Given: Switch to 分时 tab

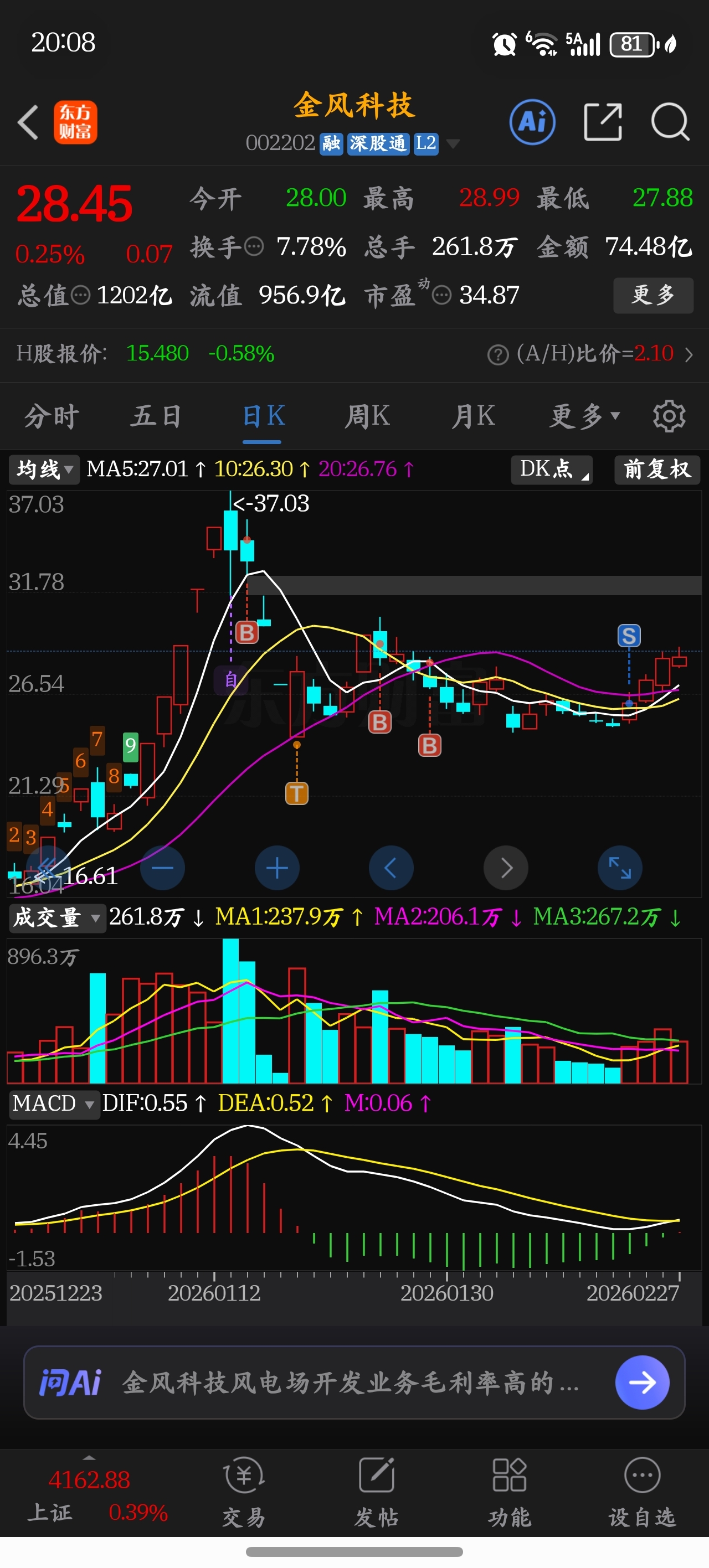Looking at the screenshot, I should [x=52, y=416].
